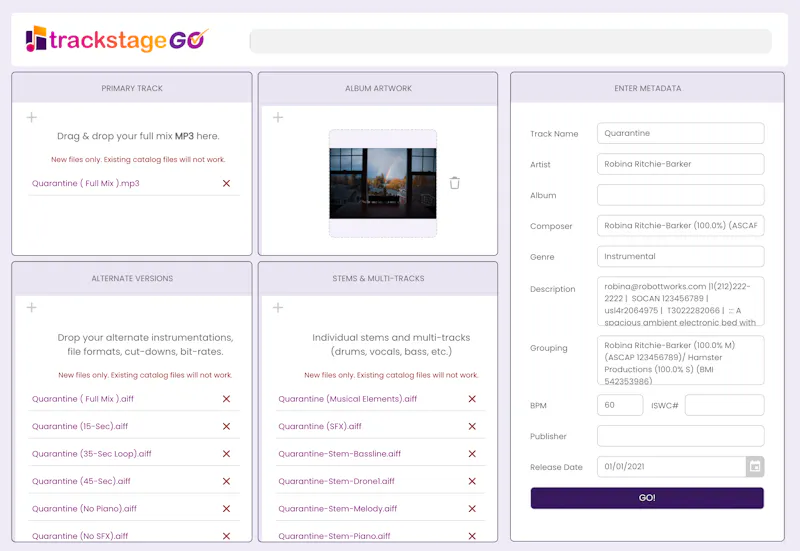Click the Release Date field 01/01/2021
The width and height of the screenshot is (800, 551).
(671, 466)
